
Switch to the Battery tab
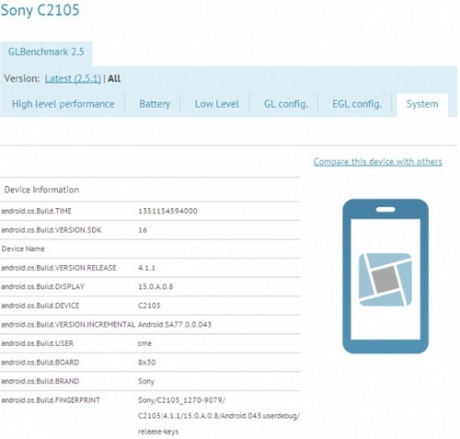tap(155, 104)
